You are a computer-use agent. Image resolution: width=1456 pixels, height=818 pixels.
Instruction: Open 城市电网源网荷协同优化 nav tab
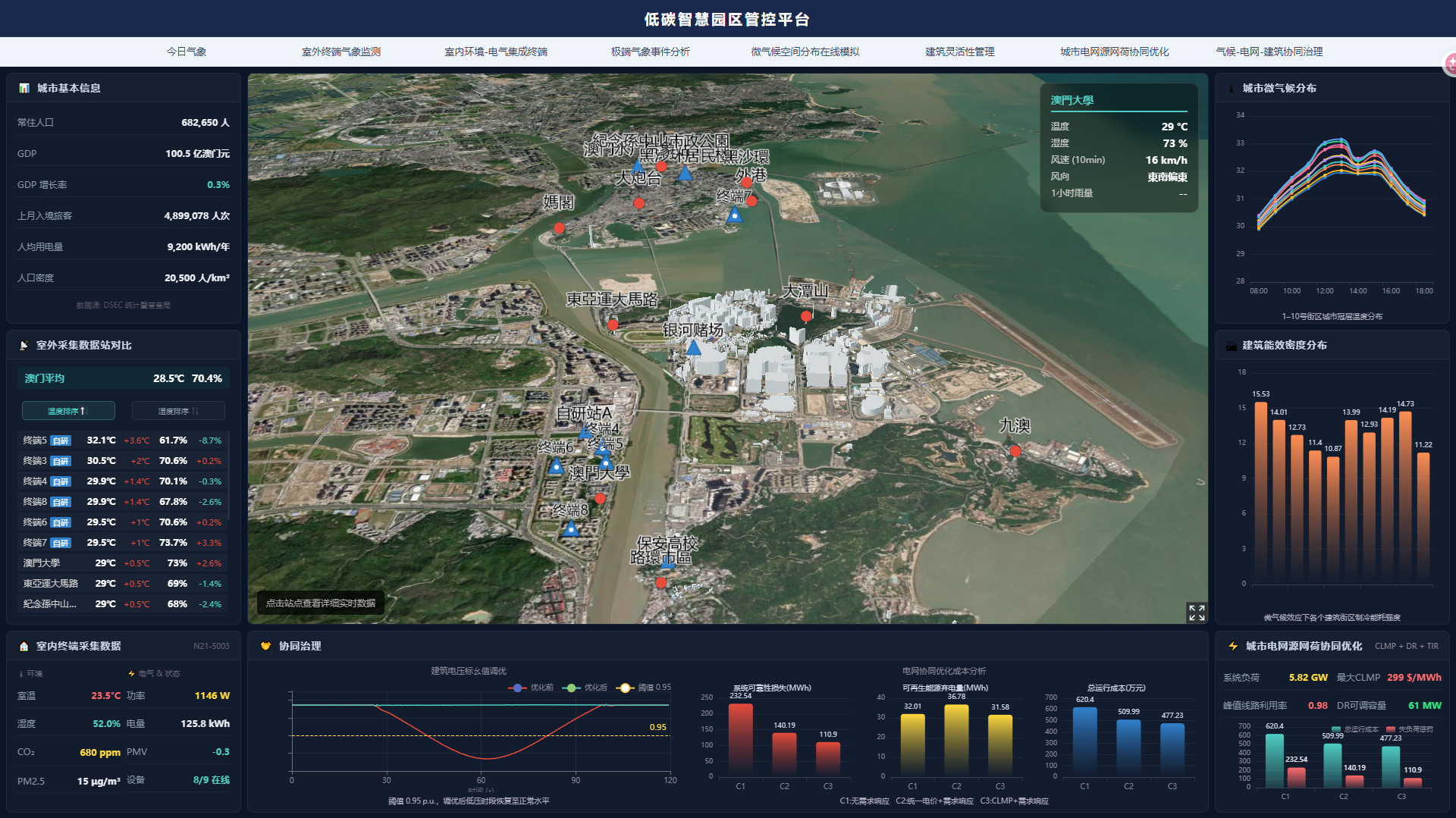pyautogui.click(x=1115, y=52)
